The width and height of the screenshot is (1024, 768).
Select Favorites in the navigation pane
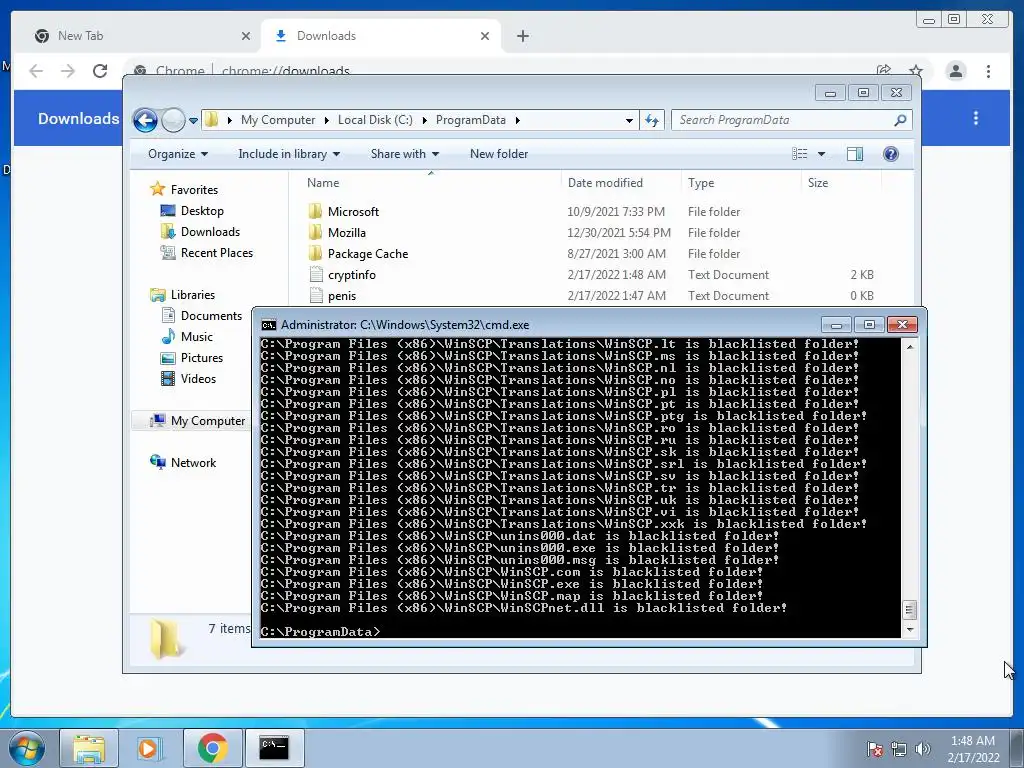click(194, 190)
